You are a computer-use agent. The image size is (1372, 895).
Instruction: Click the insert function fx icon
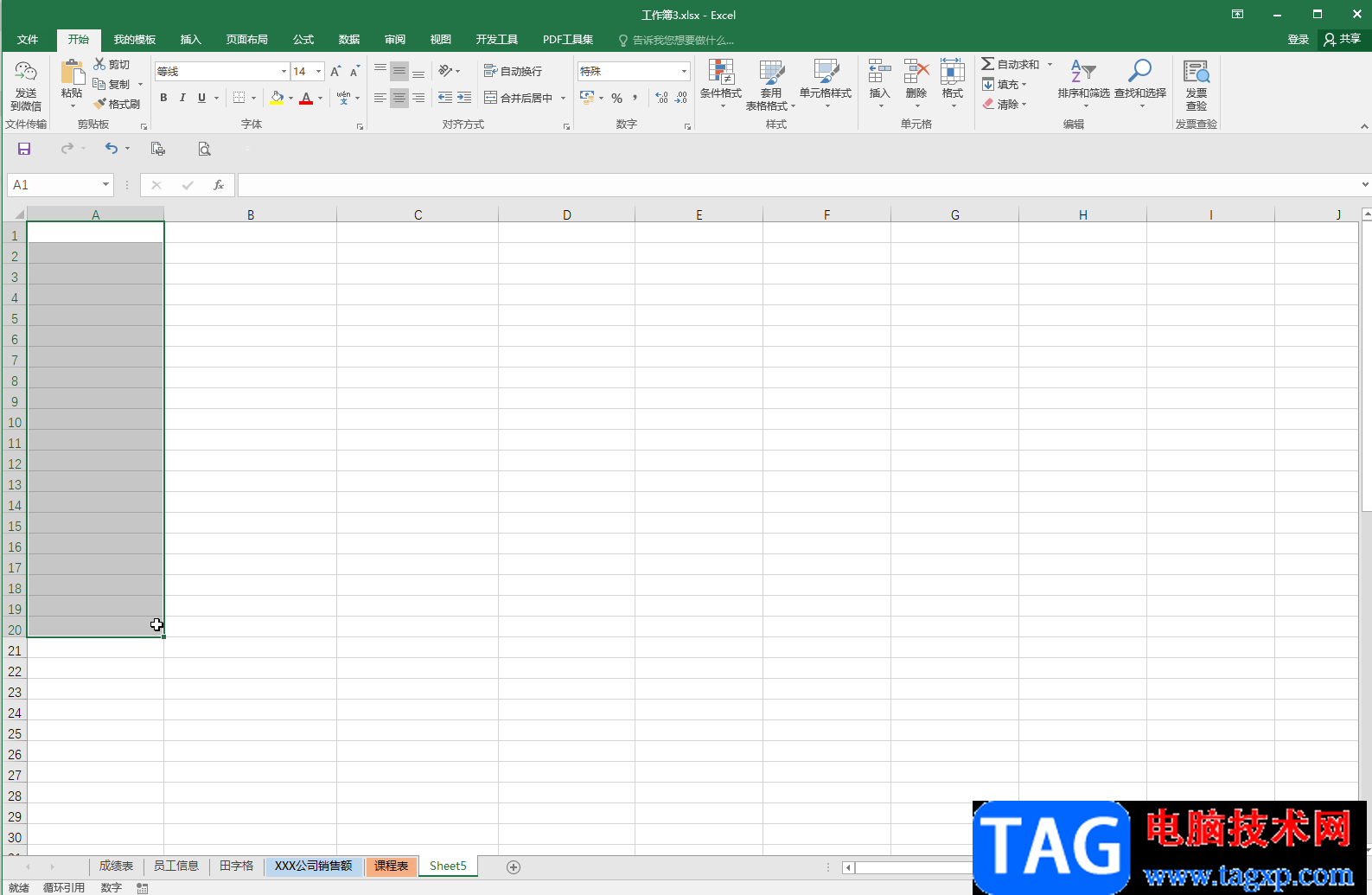point(219,185)
